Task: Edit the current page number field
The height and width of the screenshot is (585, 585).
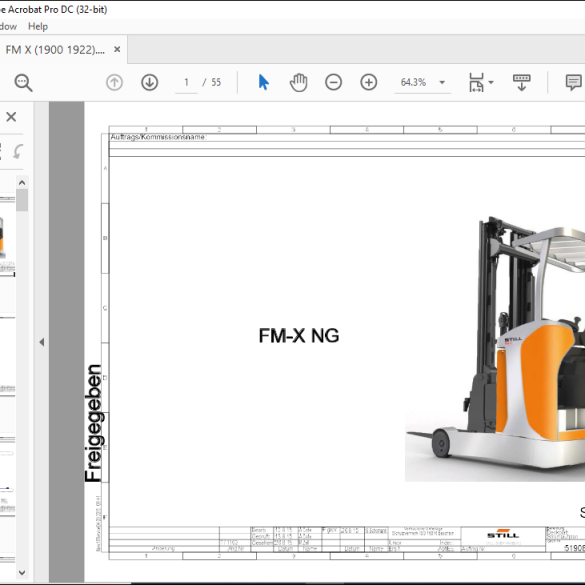Action: [x=187, y=82]
